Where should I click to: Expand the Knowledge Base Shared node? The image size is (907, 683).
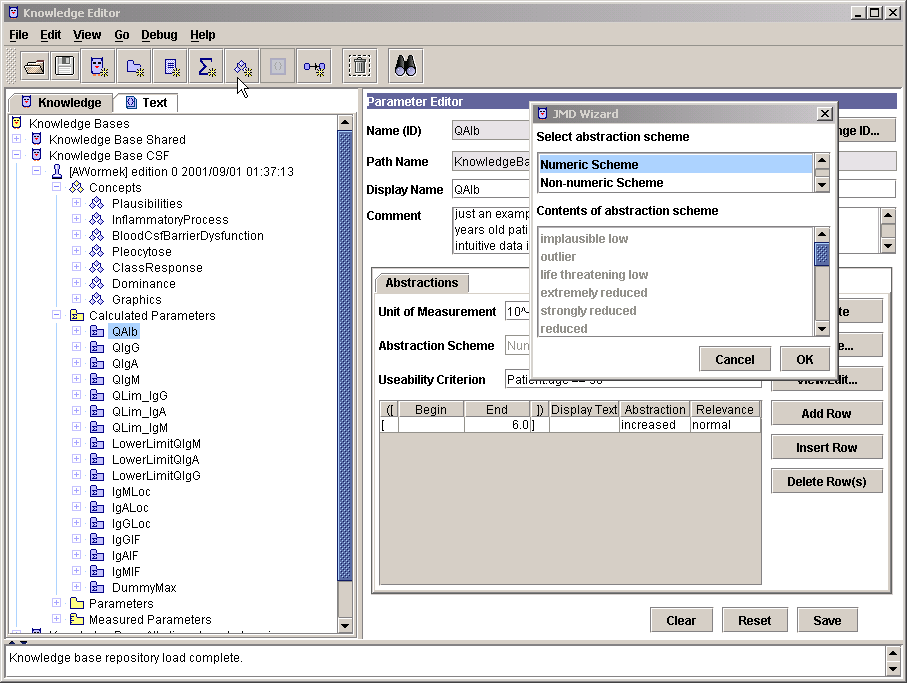(x=17, y=140)
